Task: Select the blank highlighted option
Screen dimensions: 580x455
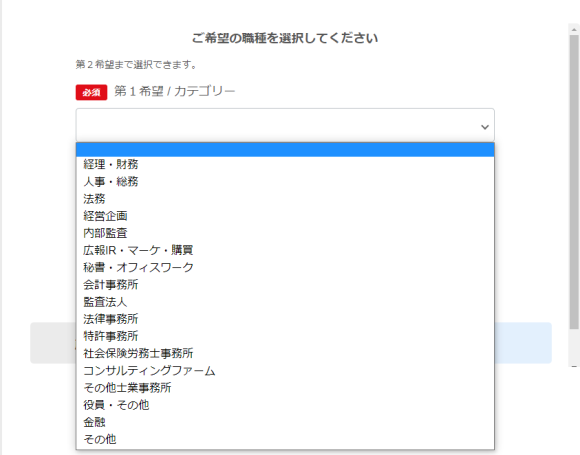Action: pyautogui.click(x=285, y=150)
